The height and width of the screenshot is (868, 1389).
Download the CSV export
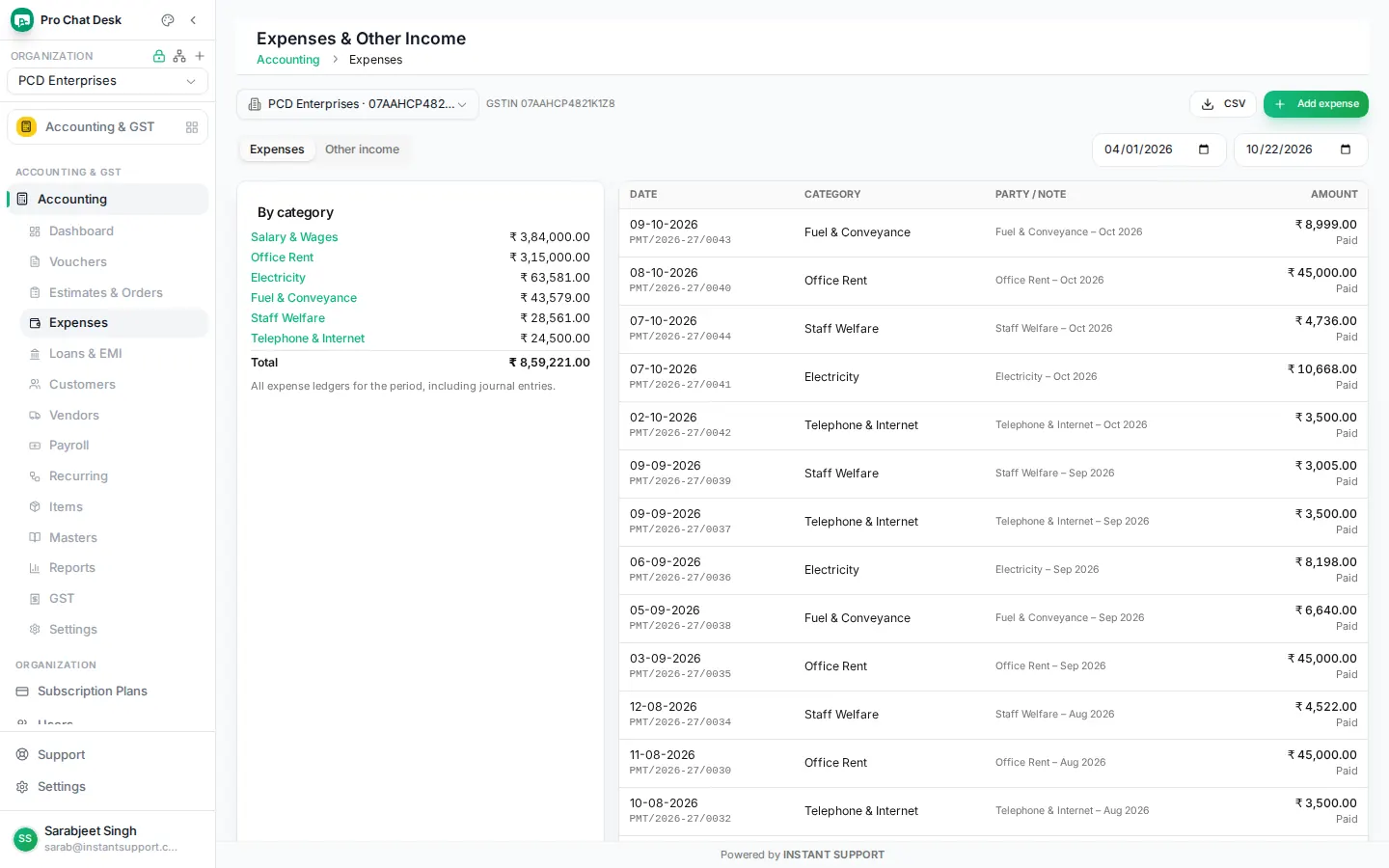[x=1223, y=104]
